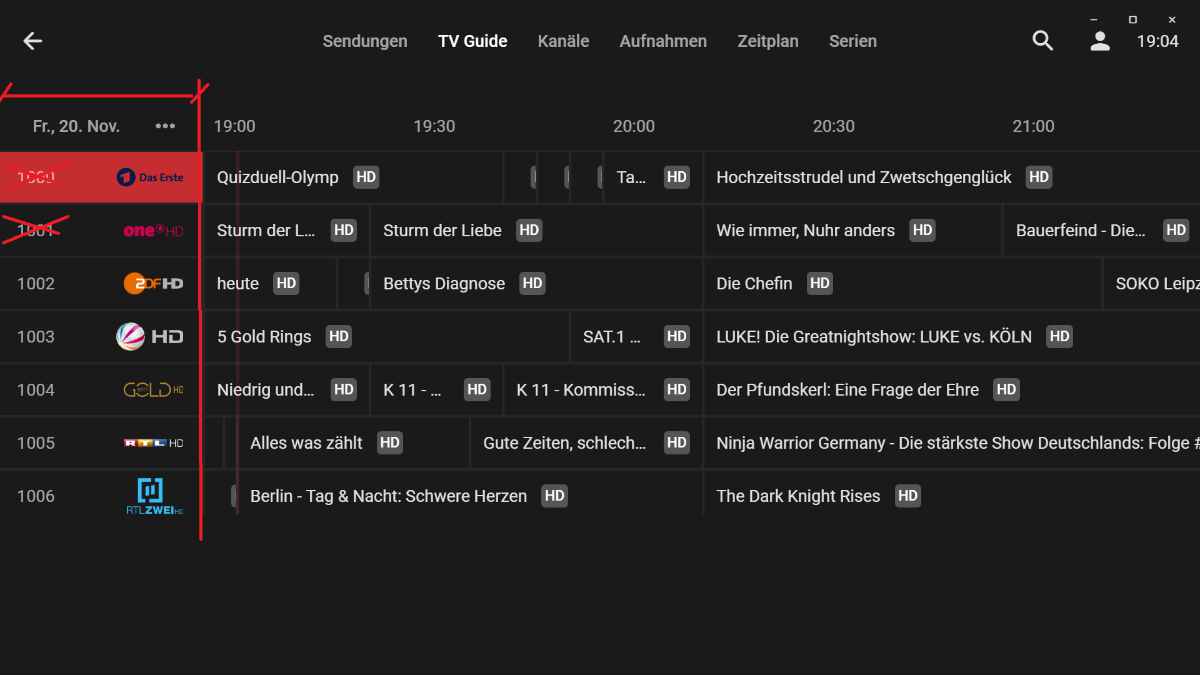The height and width of the screenshot is (675, 1200).
Task: Open the Zeitplan tab
Action: click(x=768, y=41)
